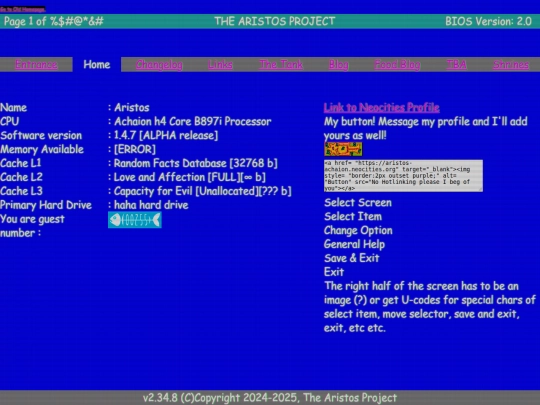540x405 pixels.
Task: Click inside the button HTML code textarea
Action: tap(403, 176)
